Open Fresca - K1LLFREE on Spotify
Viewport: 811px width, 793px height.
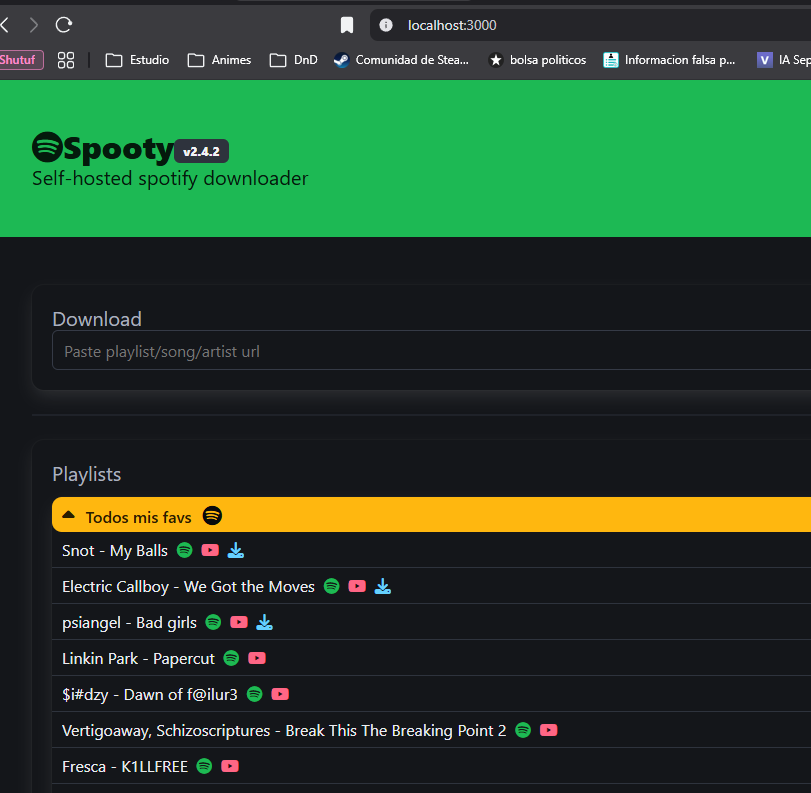click(x=204, y=766)
